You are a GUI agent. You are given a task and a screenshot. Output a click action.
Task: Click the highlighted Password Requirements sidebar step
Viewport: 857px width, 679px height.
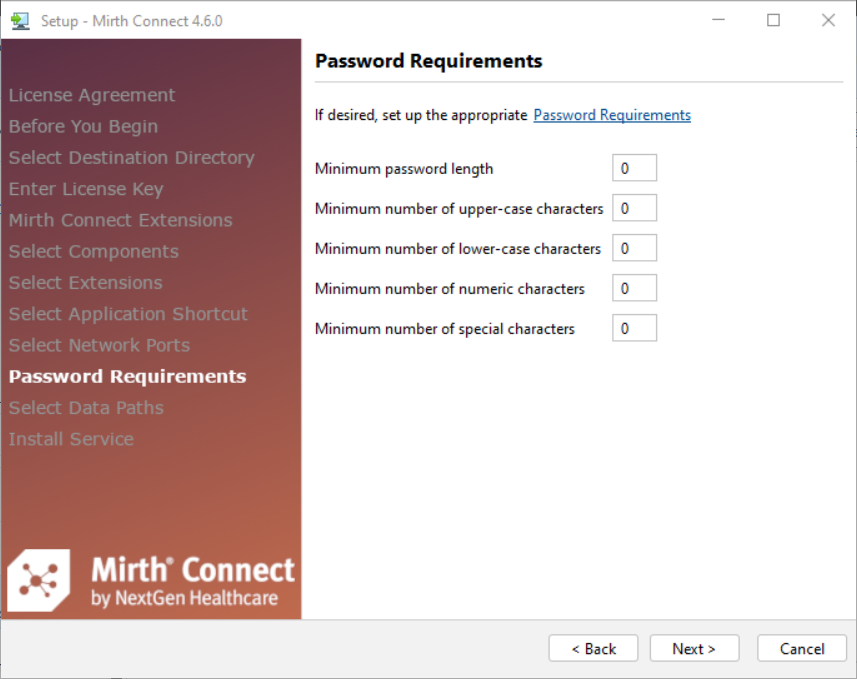(x=127, y=376)
